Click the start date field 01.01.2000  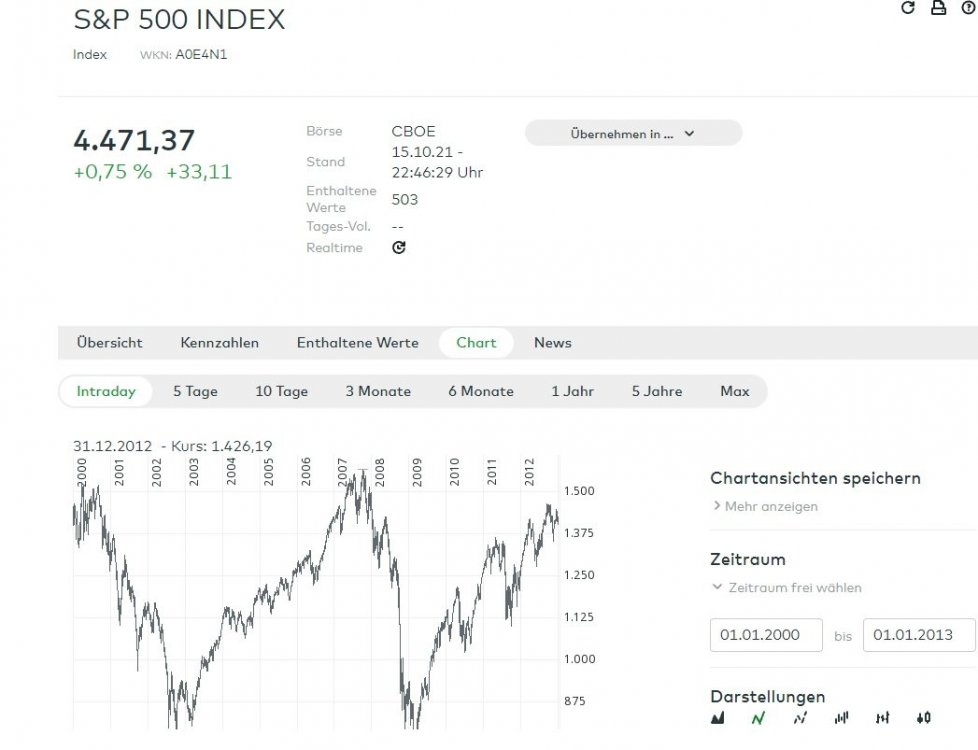click(766, 635)
